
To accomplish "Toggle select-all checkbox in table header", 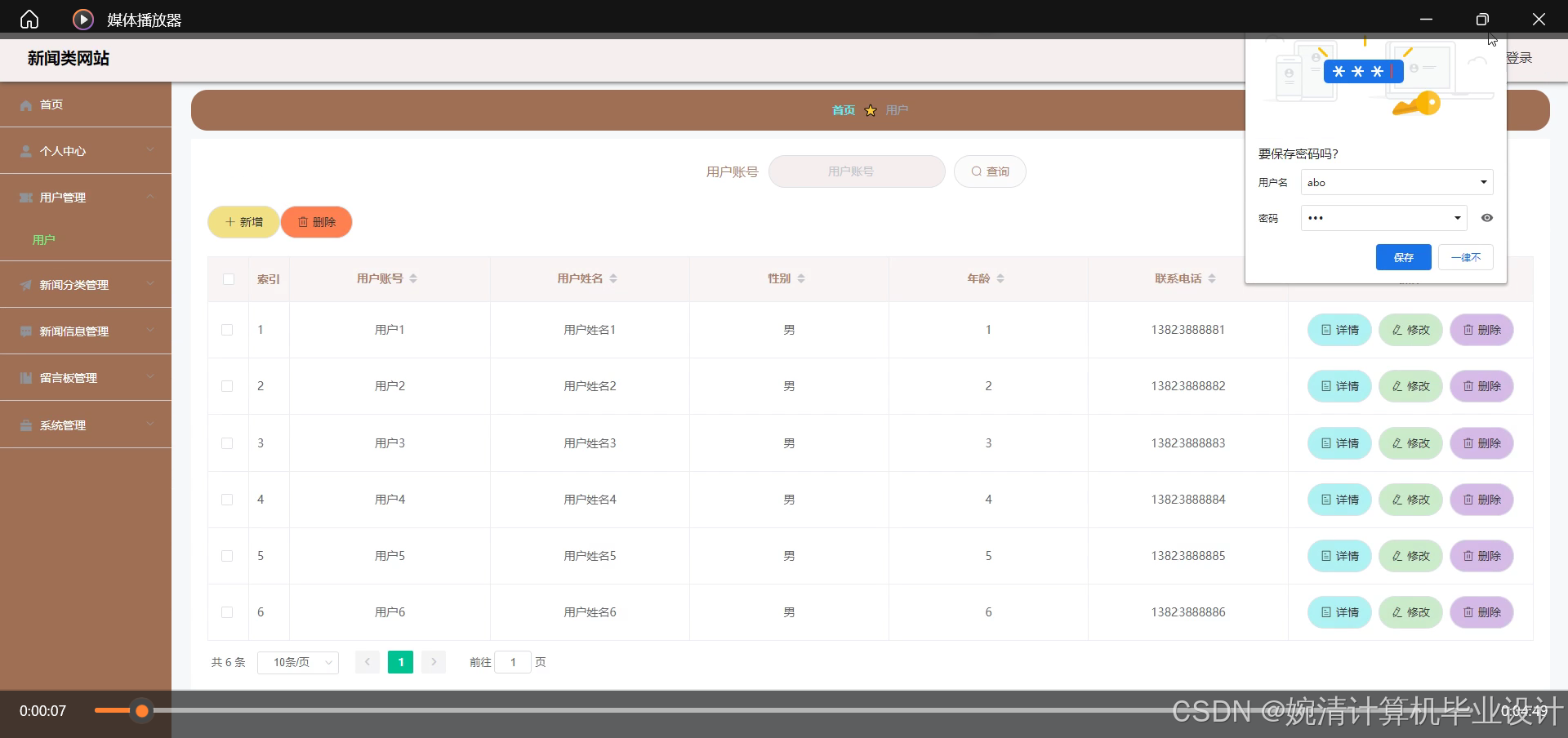I will pos(229,279).
